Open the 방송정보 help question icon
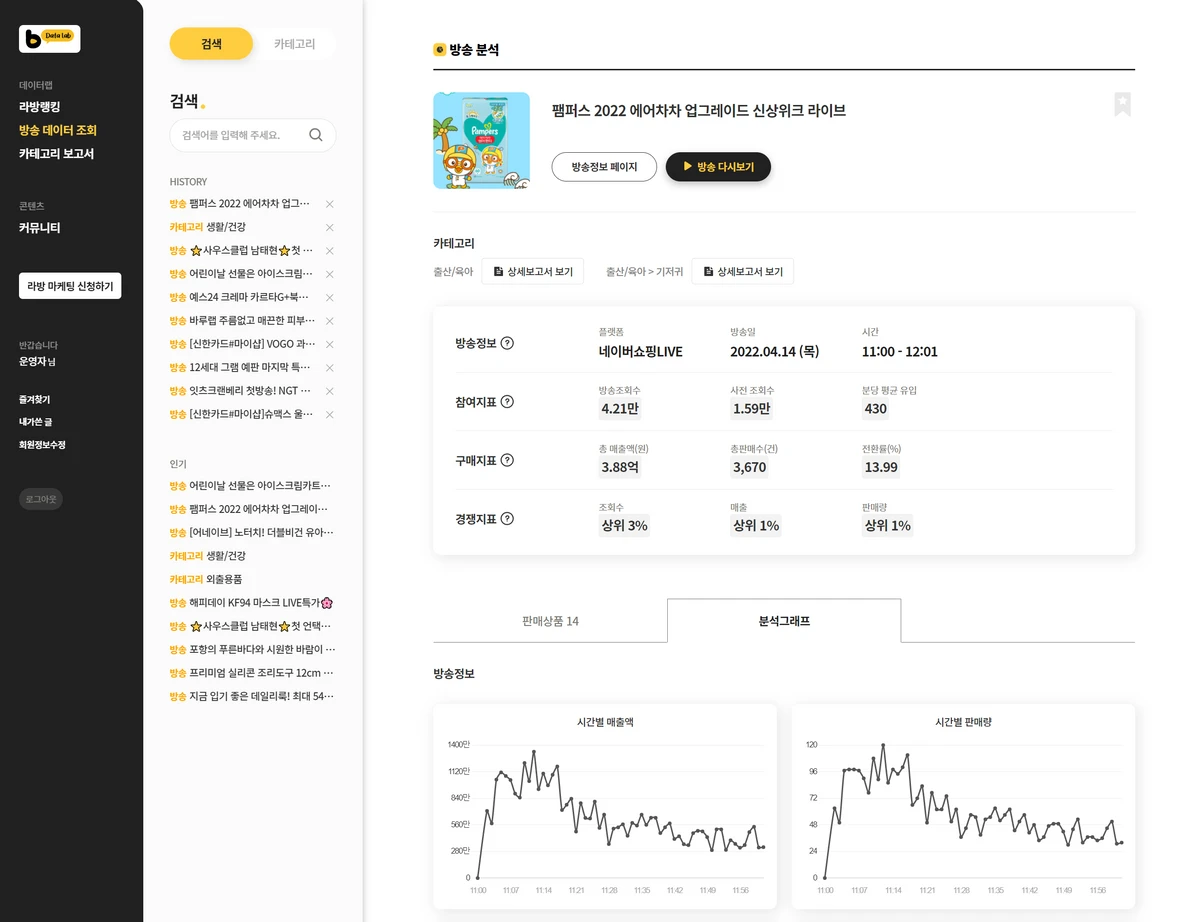 [x=507, y=343]
